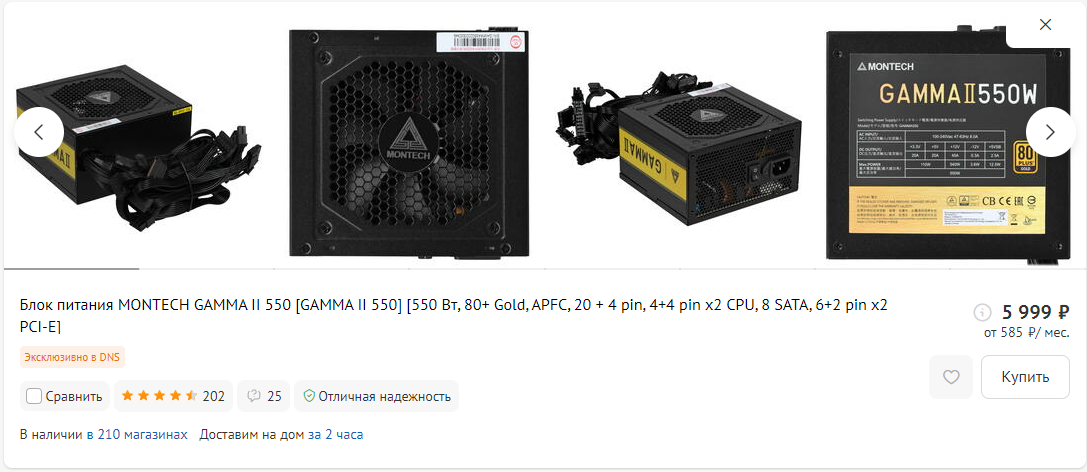The image size is (1087, 472).
Task: Select the 'Эксклюзивно в DNS' badge
Action: 72,358
